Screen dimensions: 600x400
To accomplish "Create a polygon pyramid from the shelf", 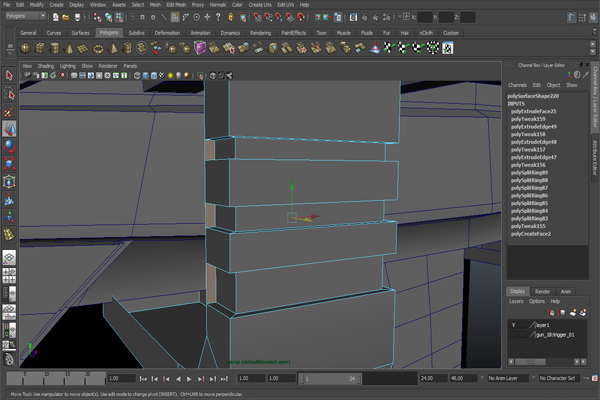I will [113, 48].
